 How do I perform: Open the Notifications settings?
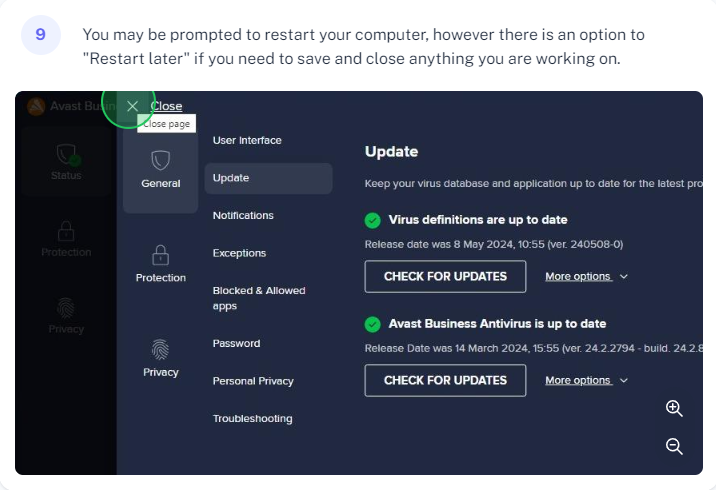click(243, 216)
